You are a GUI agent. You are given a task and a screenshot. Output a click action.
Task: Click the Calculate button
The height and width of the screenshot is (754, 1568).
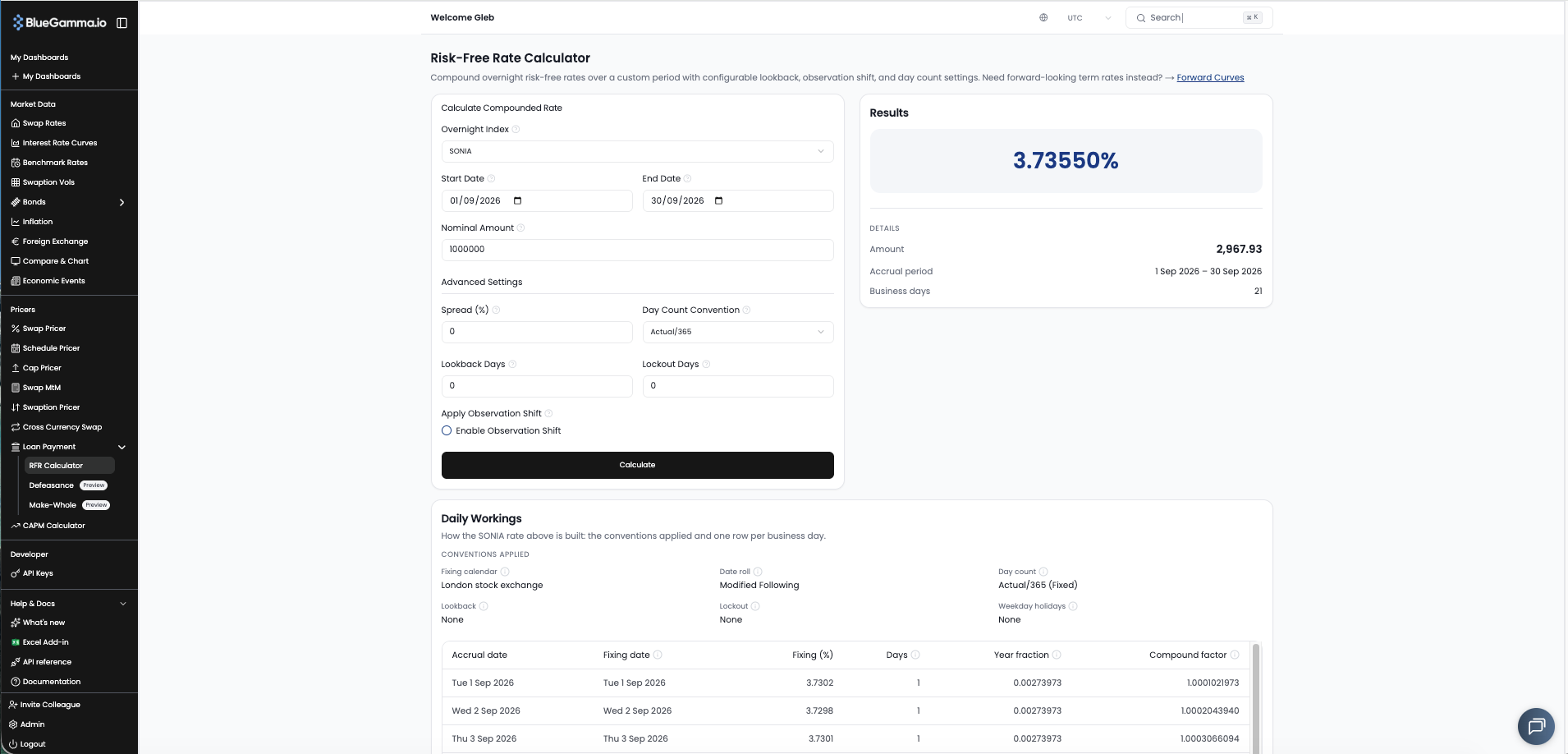pos(637,465)
